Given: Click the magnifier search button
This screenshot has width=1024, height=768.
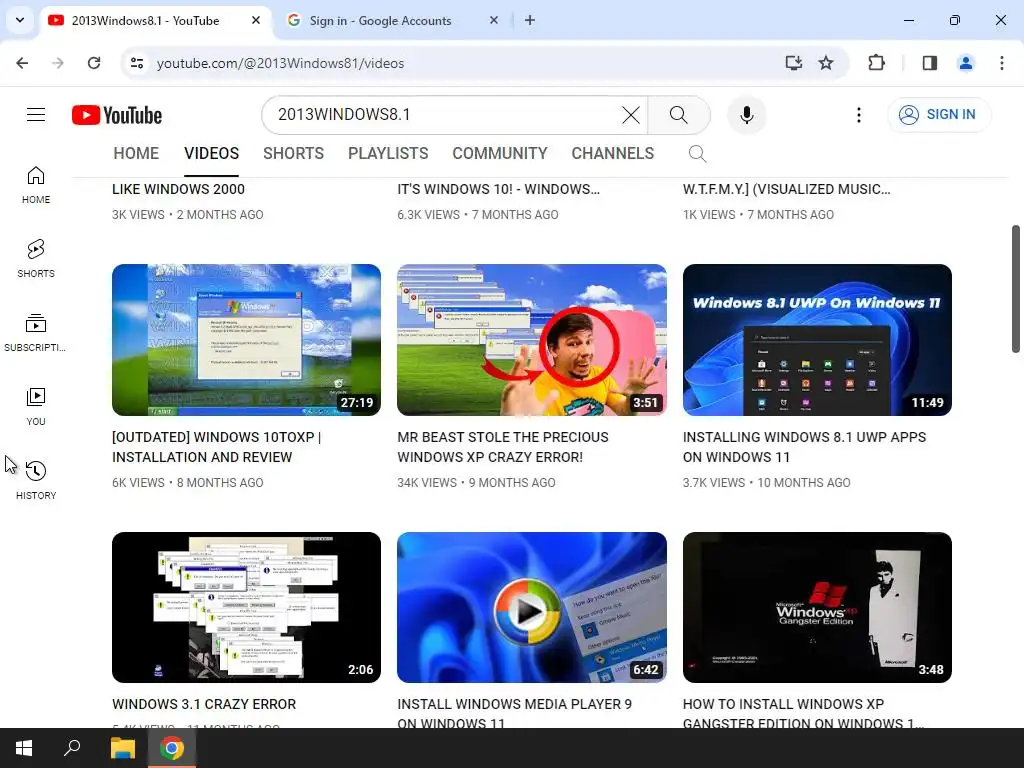Looking at the screenshot, I should (x=679, y=115).
